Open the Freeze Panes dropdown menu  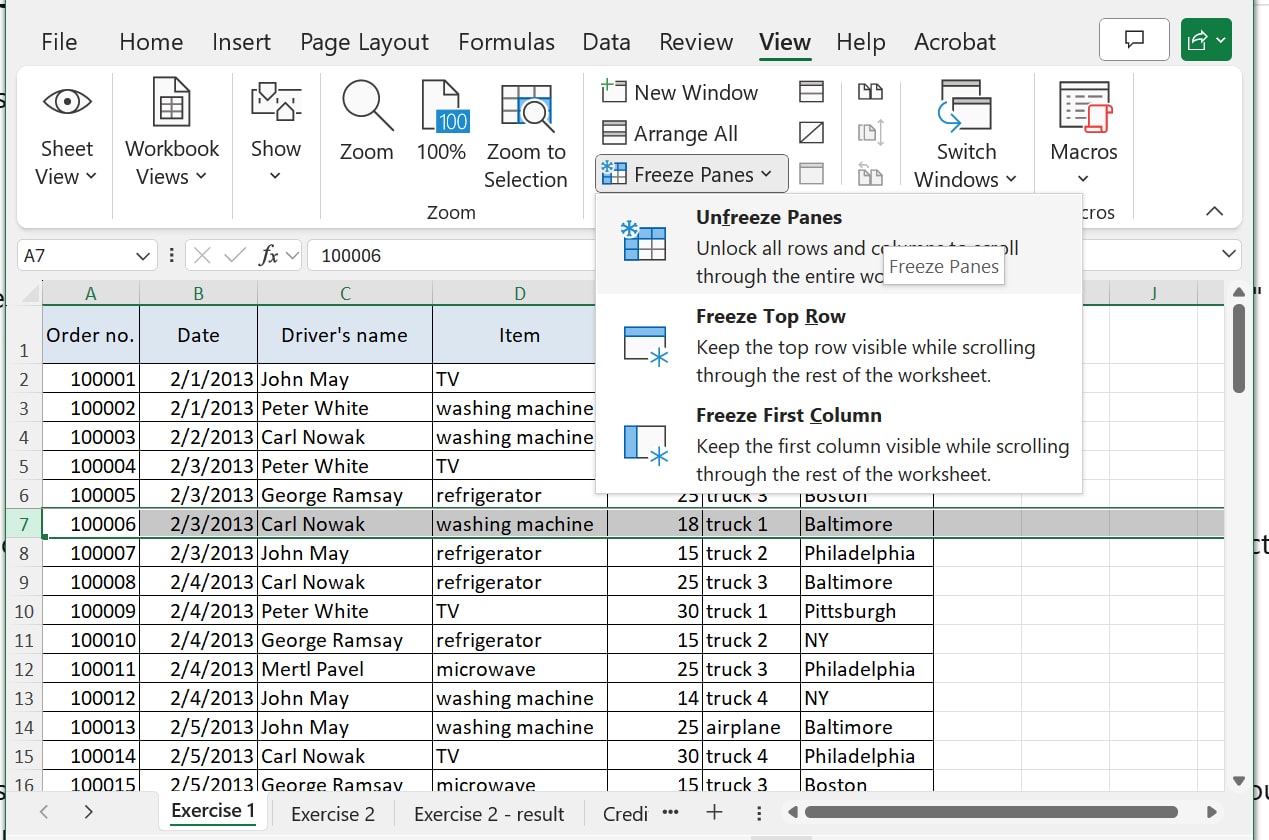[690, 173]
